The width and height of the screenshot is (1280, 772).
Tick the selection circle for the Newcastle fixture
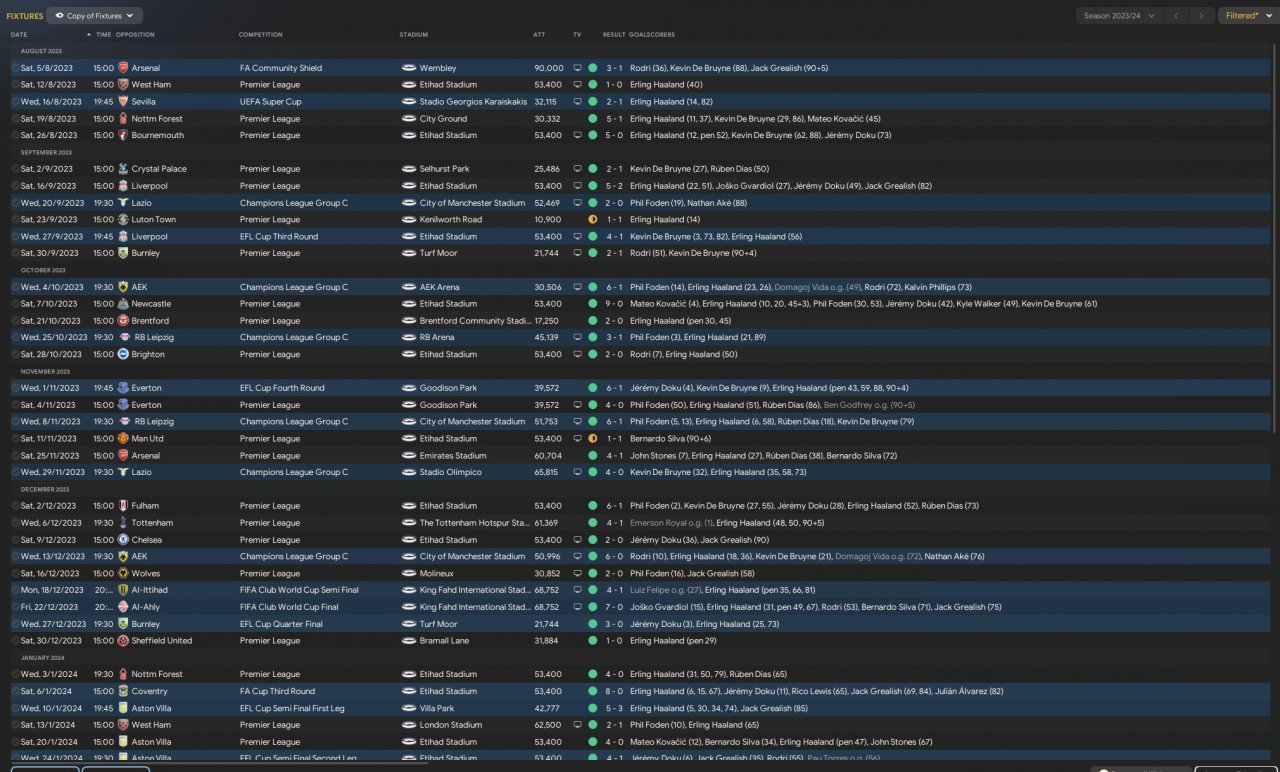pos(16,304)
